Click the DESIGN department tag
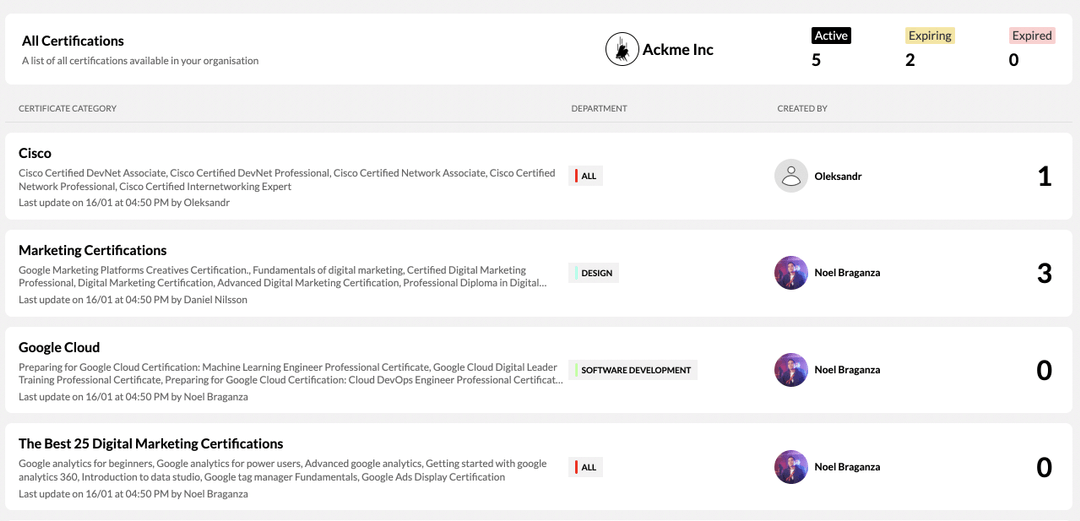This screenshot has height=521, width=1080. point(595,273)
